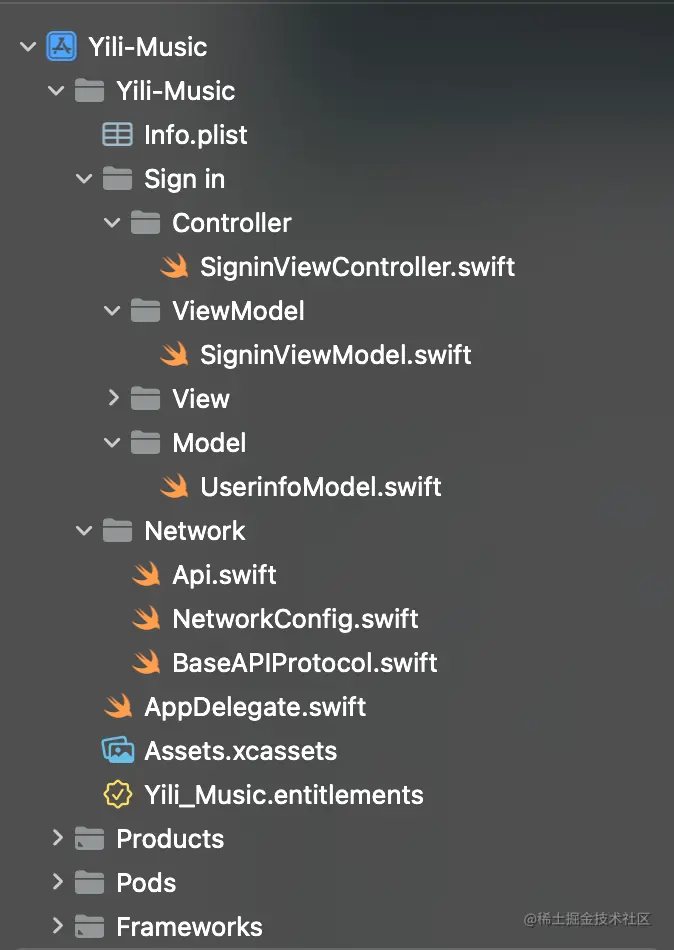Collapse the Sign in group
674x950 pixels.
click(84, 179)
